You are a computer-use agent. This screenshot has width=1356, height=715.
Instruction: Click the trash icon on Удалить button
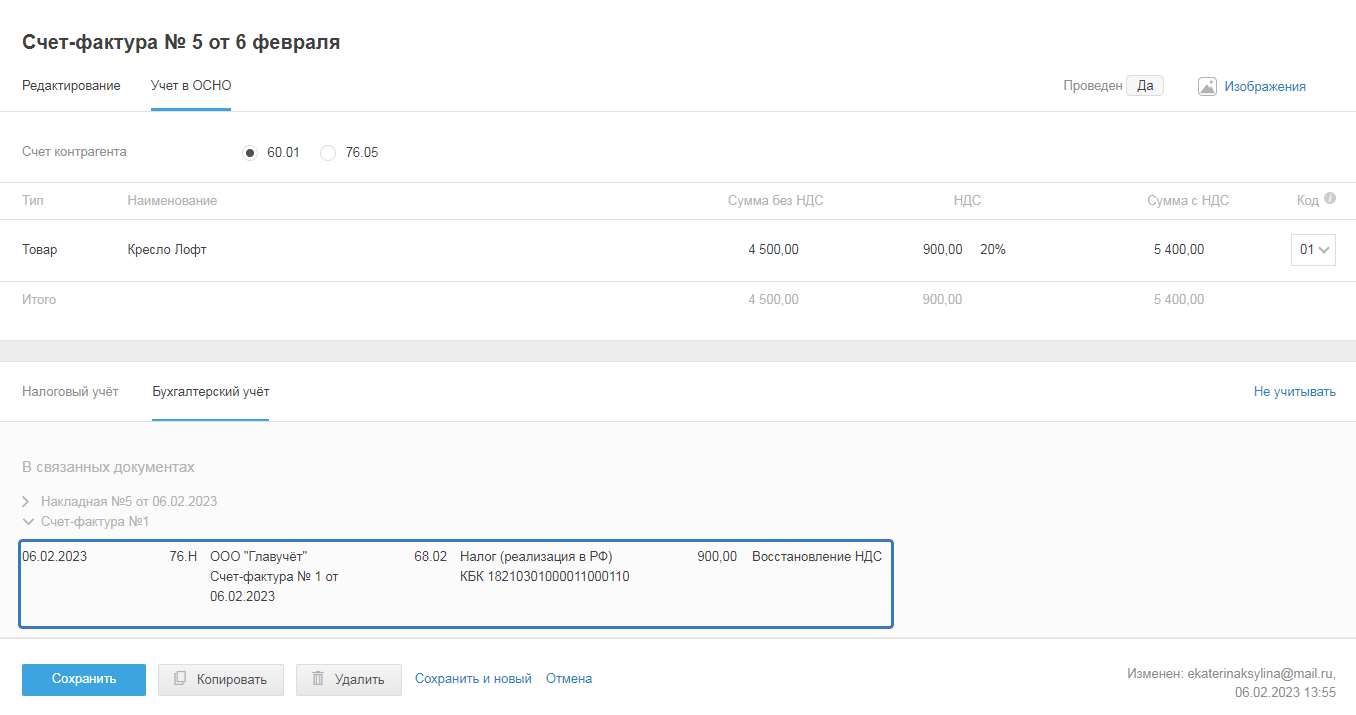coord(318,679)
